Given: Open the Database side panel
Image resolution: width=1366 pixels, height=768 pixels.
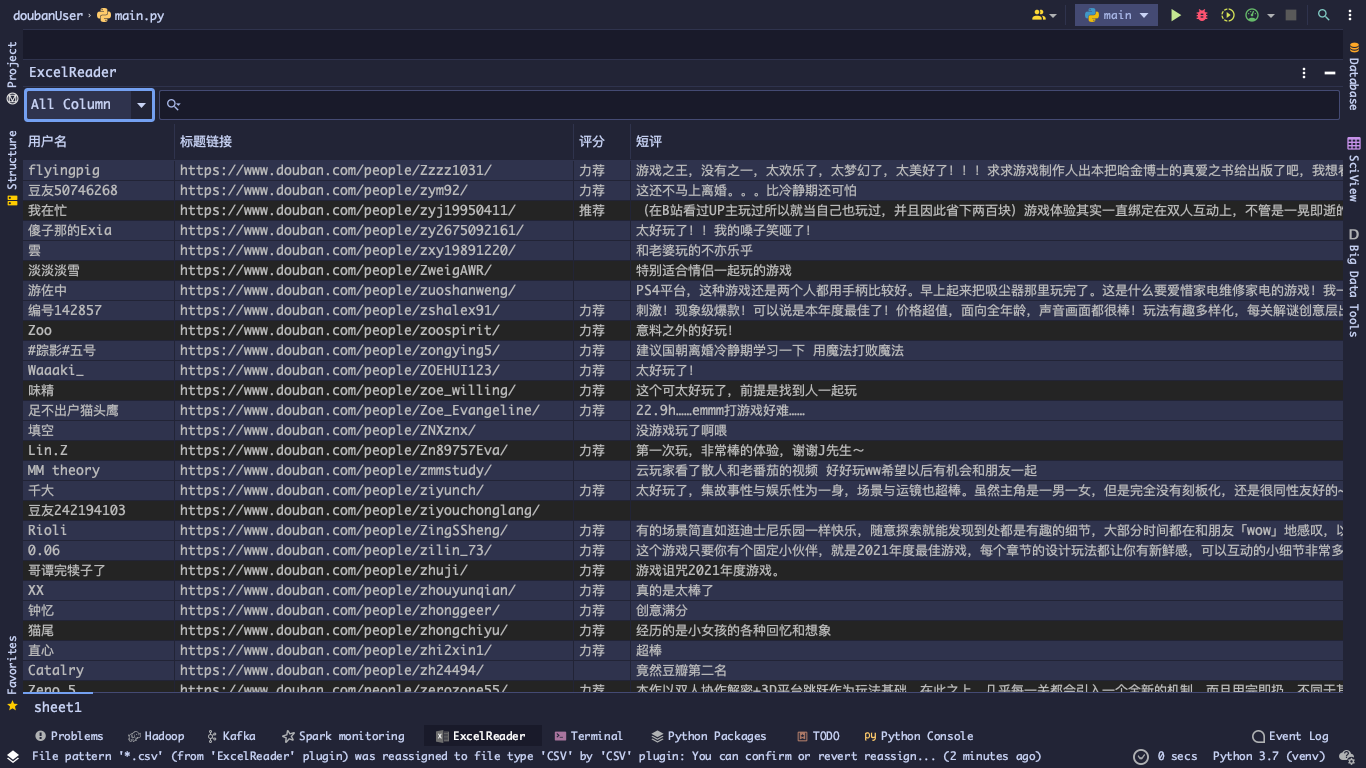Looking at the screenshot, I should (x=1354, y=75).
